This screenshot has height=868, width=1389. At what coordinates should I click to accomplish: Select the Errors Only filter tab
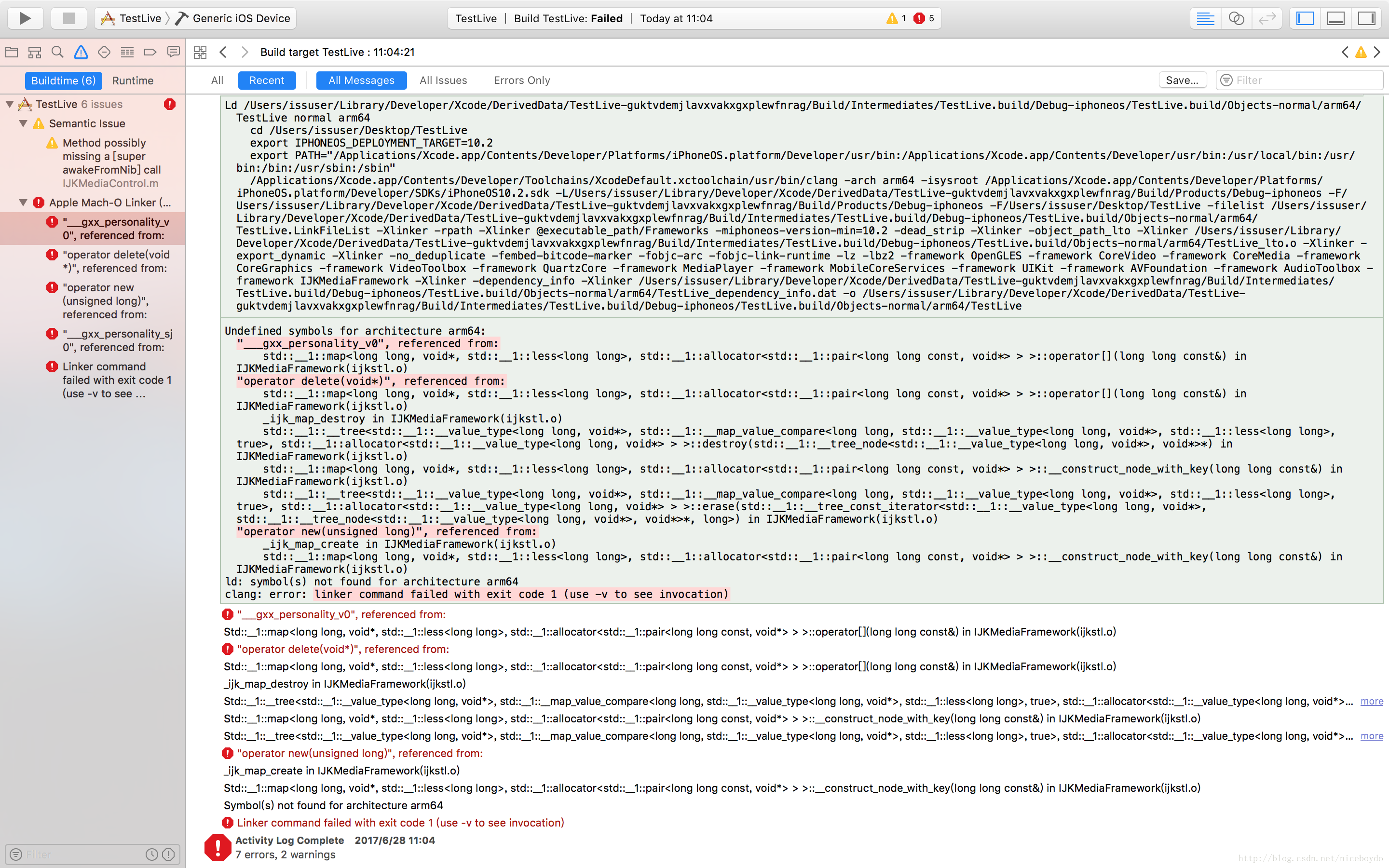(x=521, y=81)
